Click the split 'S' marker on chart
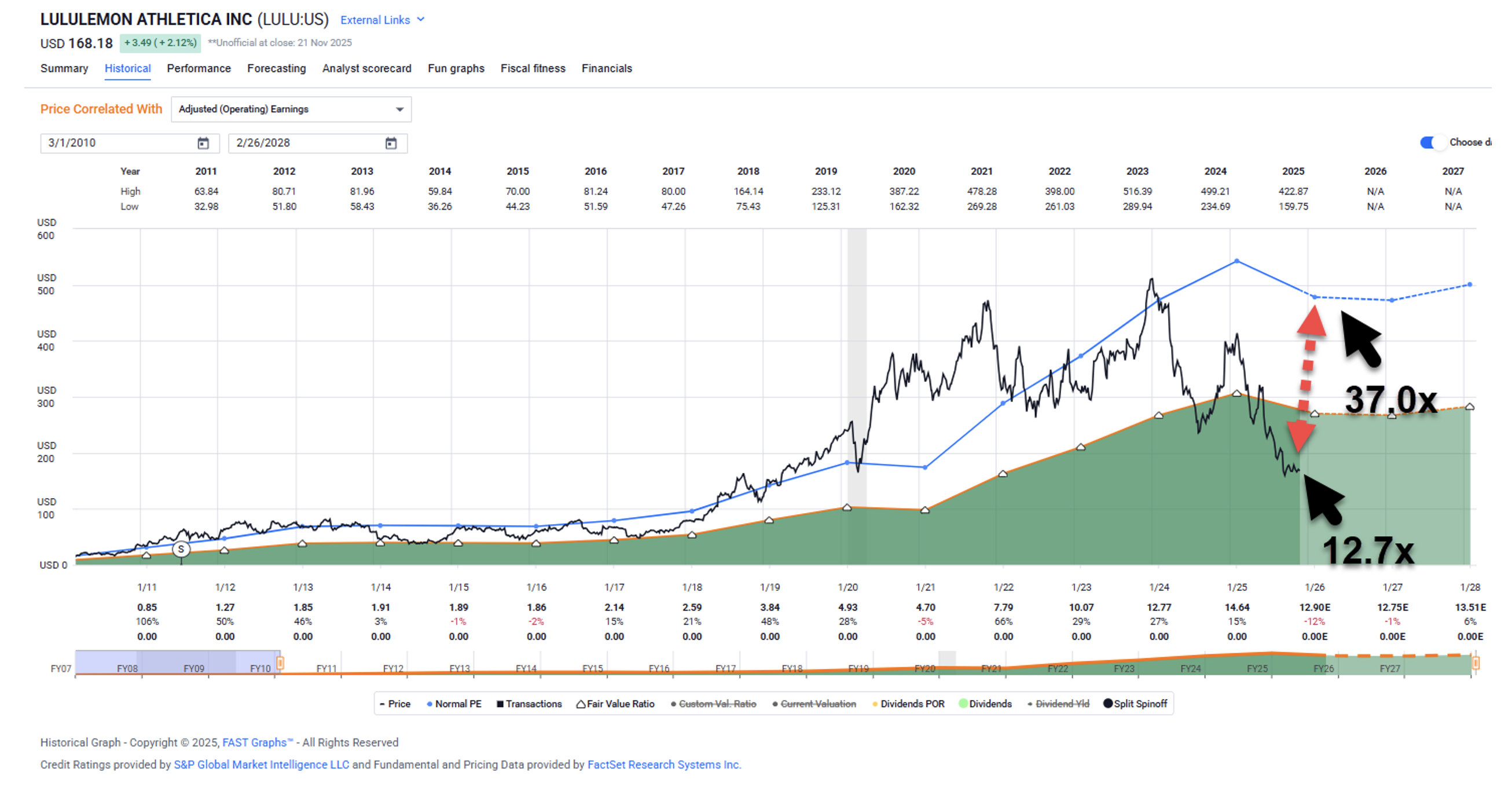The image size is (1512, 812). point(181,549)
